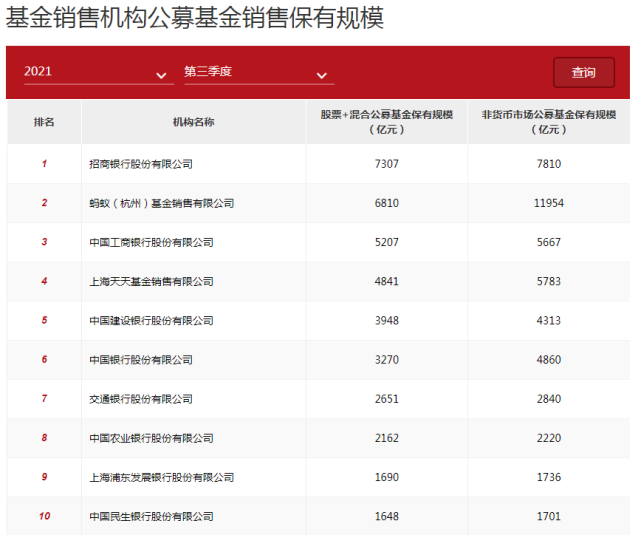
Task: Select value 6810 in 蚂蚁 row
Action: point(387,203)
